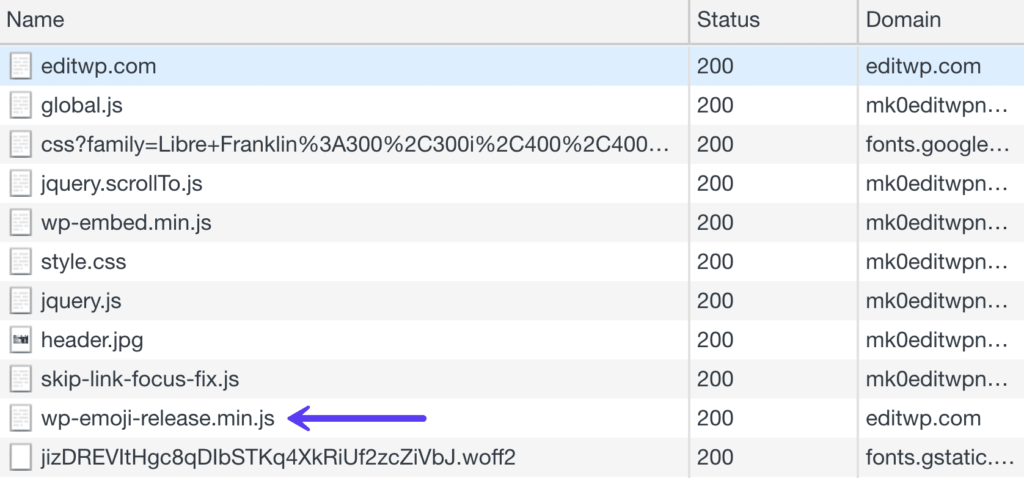Select the jquery.scrollTo.js request
This screenshot has height=478, width=1024.
click(121, 183)
